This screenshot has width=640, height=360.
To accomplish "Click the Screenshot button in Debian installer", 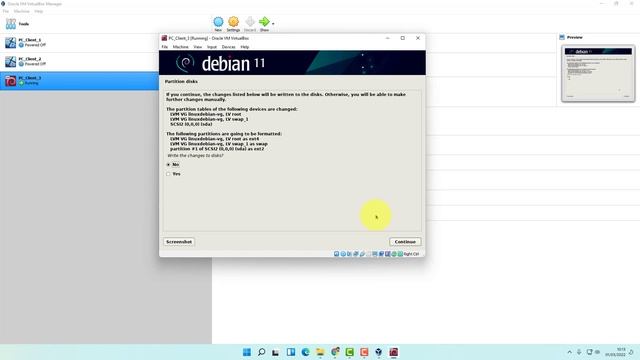I will tap(179, 242).
